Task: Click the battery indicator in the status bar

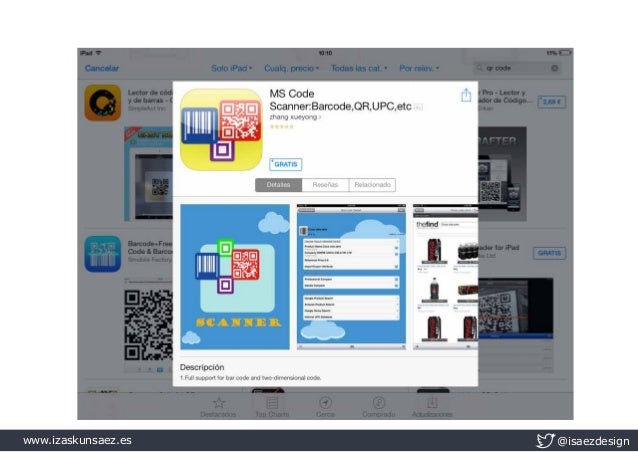Action: pos(565,53)
